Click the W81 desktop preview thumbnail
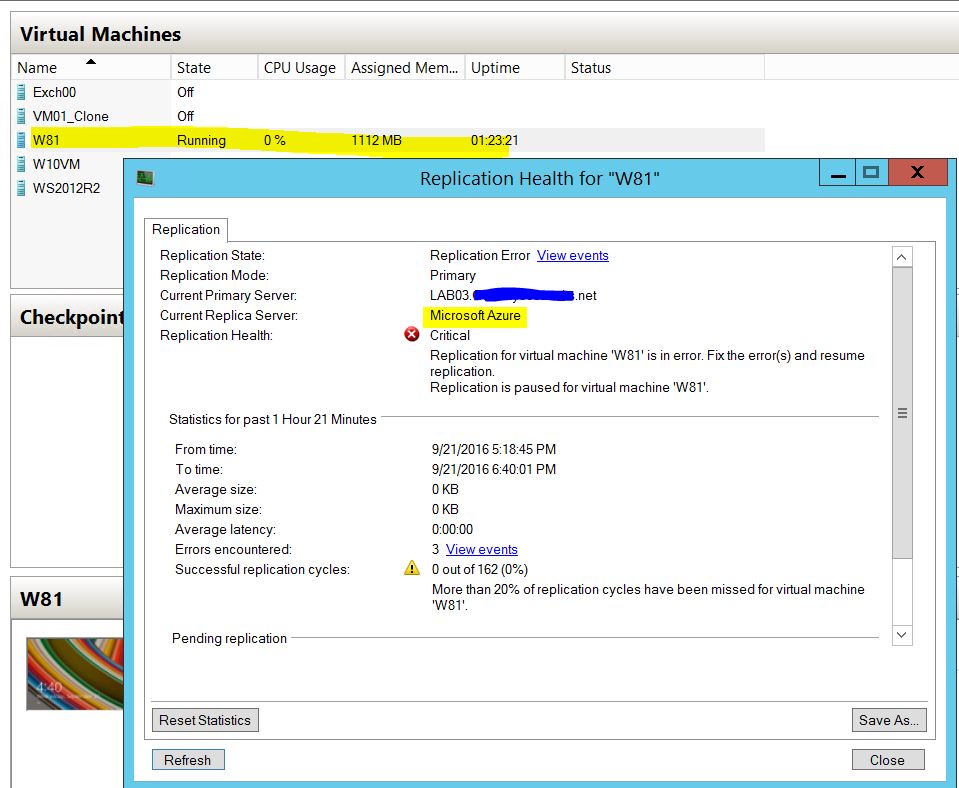This screenshot has width=959, height=788. coord(75,673)
